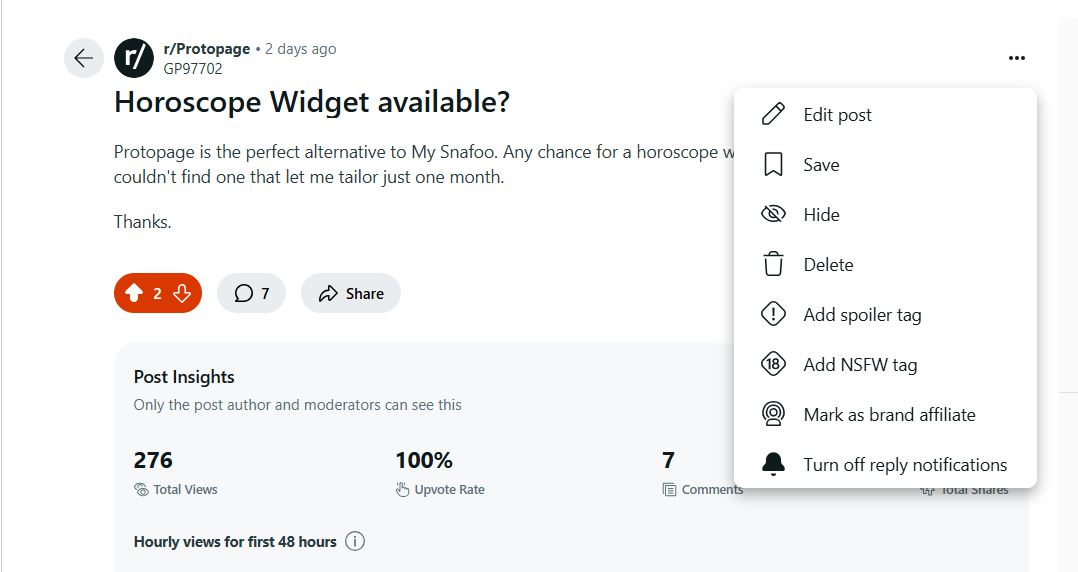
Task: Click the back arrow button
Action: pos(84,58)
